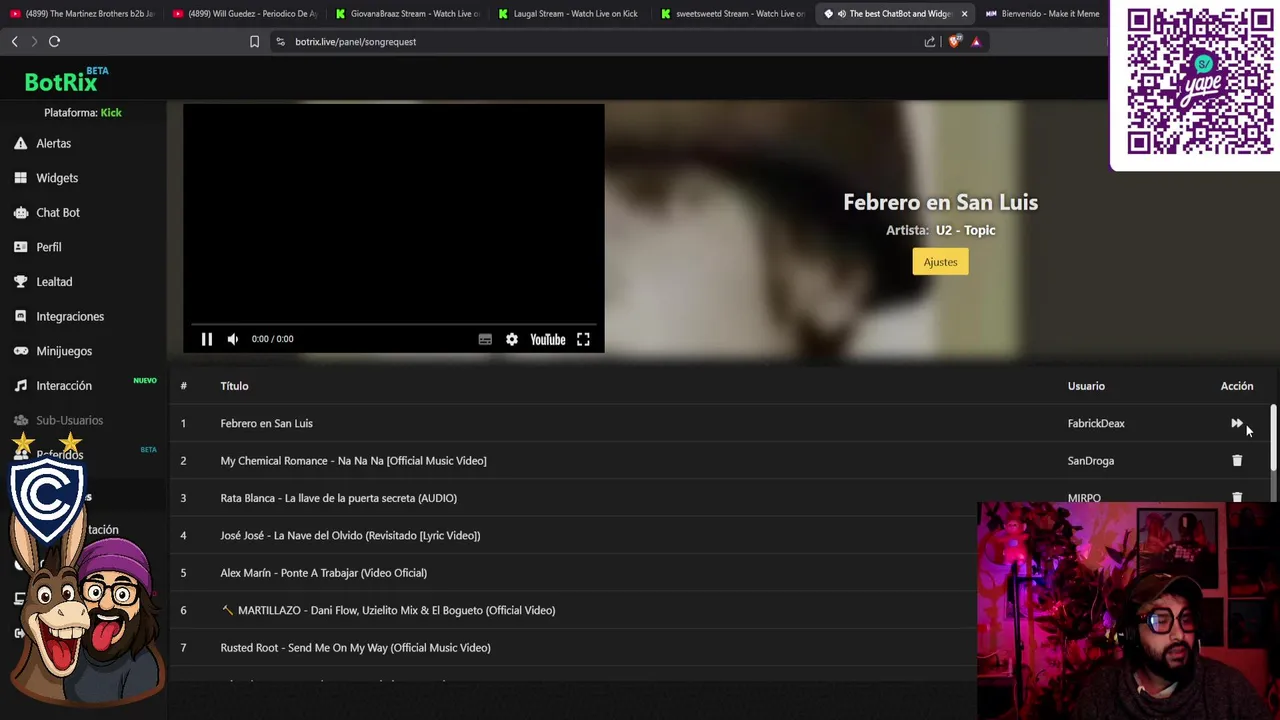Open the Alertas section in the sidebar
Screen dimensions: 1280x720
(54, 143)
